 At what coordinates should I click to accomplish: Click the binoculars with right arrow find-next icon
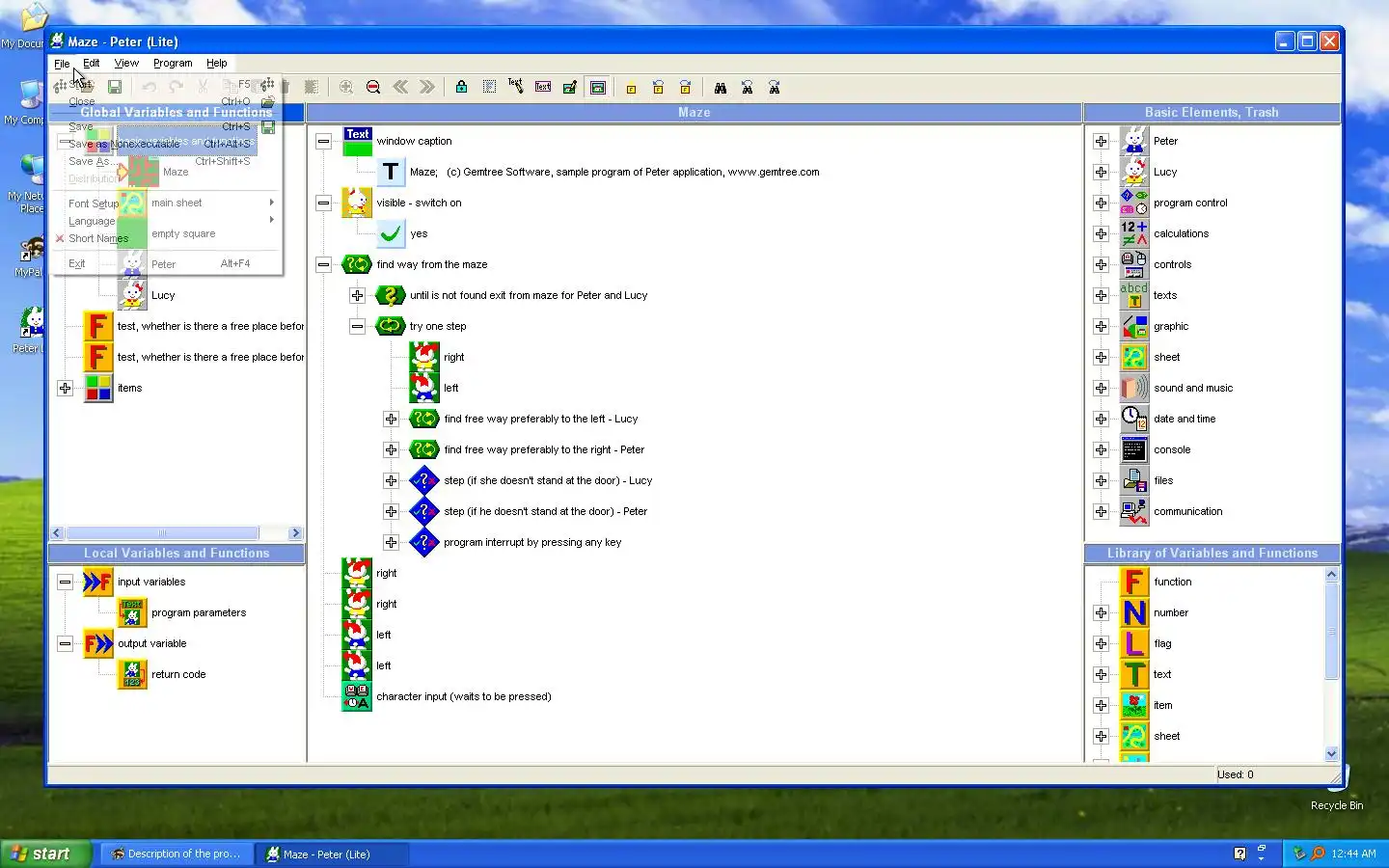[775, 88]
